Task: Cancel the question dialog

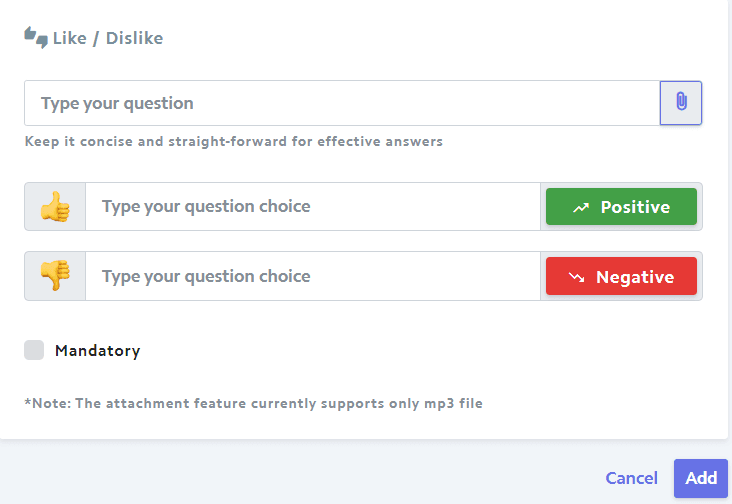Action: [x=632, y=478]
